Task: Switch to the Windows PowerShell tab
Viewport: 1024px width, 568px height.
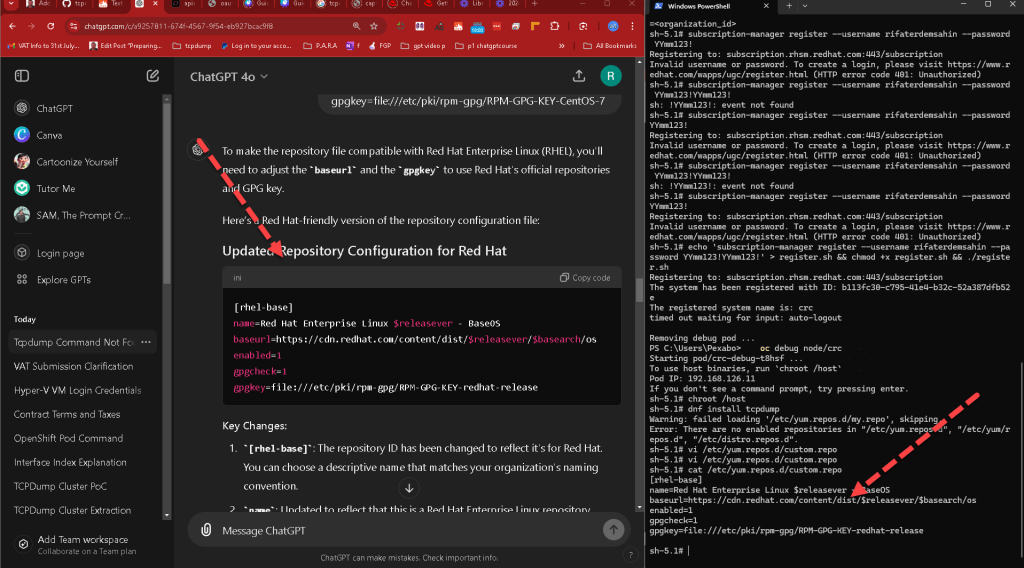Action: (712, 6)
